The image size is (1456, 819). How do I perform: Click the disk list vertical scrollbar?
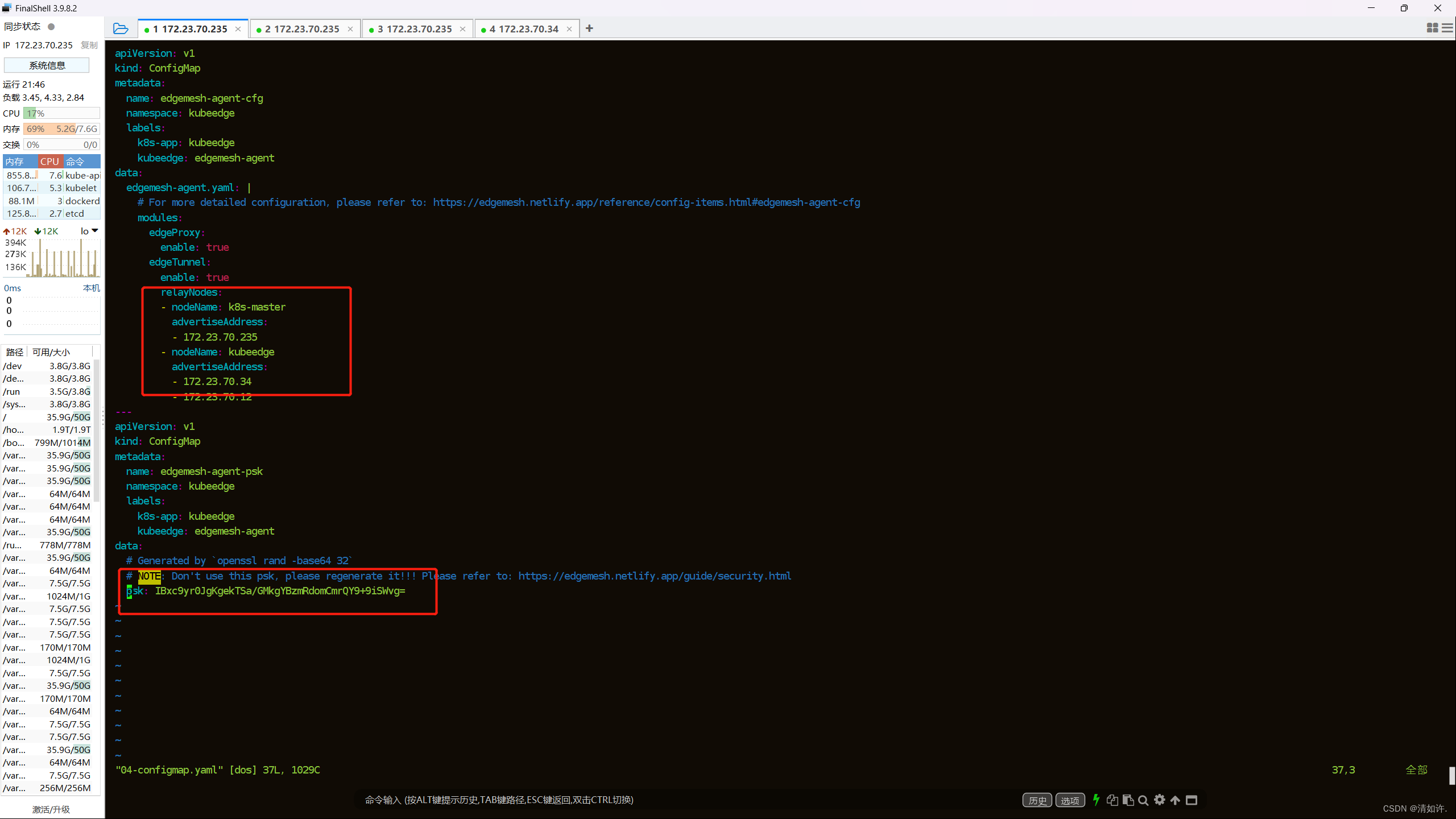[96, 431]
